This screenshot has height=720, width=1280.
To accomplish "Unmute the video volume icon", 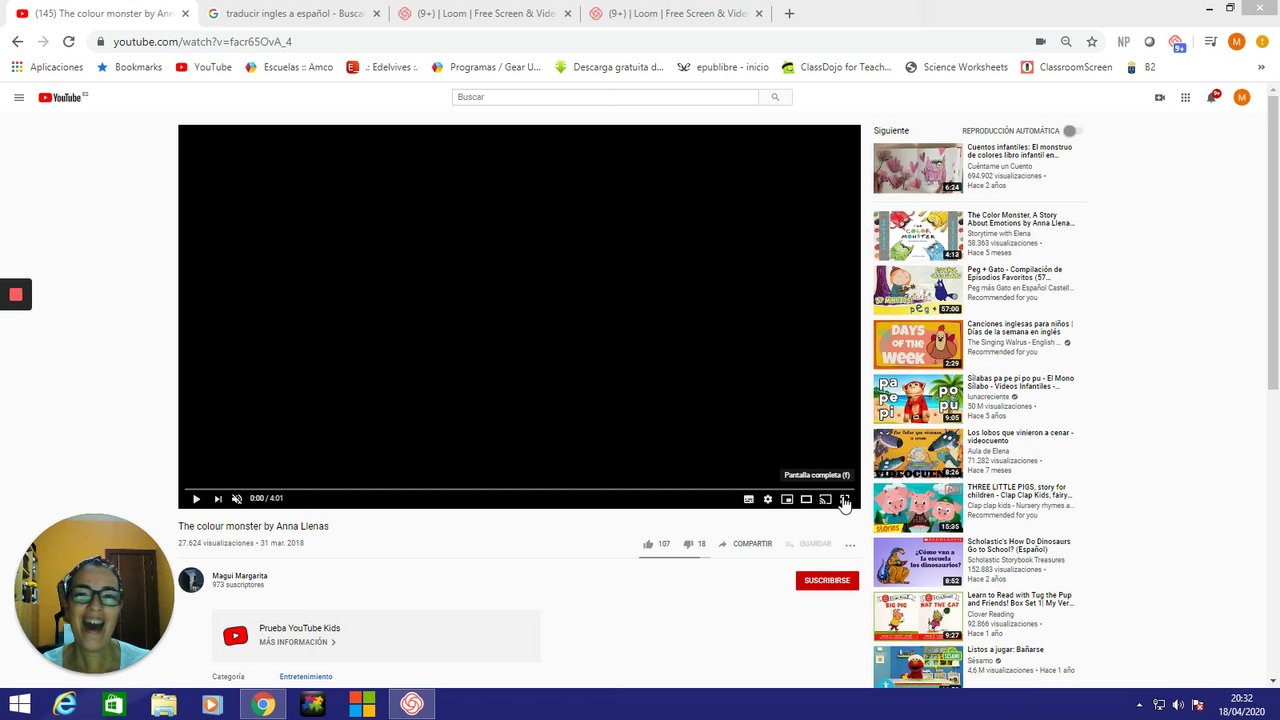I will (237, 499).
